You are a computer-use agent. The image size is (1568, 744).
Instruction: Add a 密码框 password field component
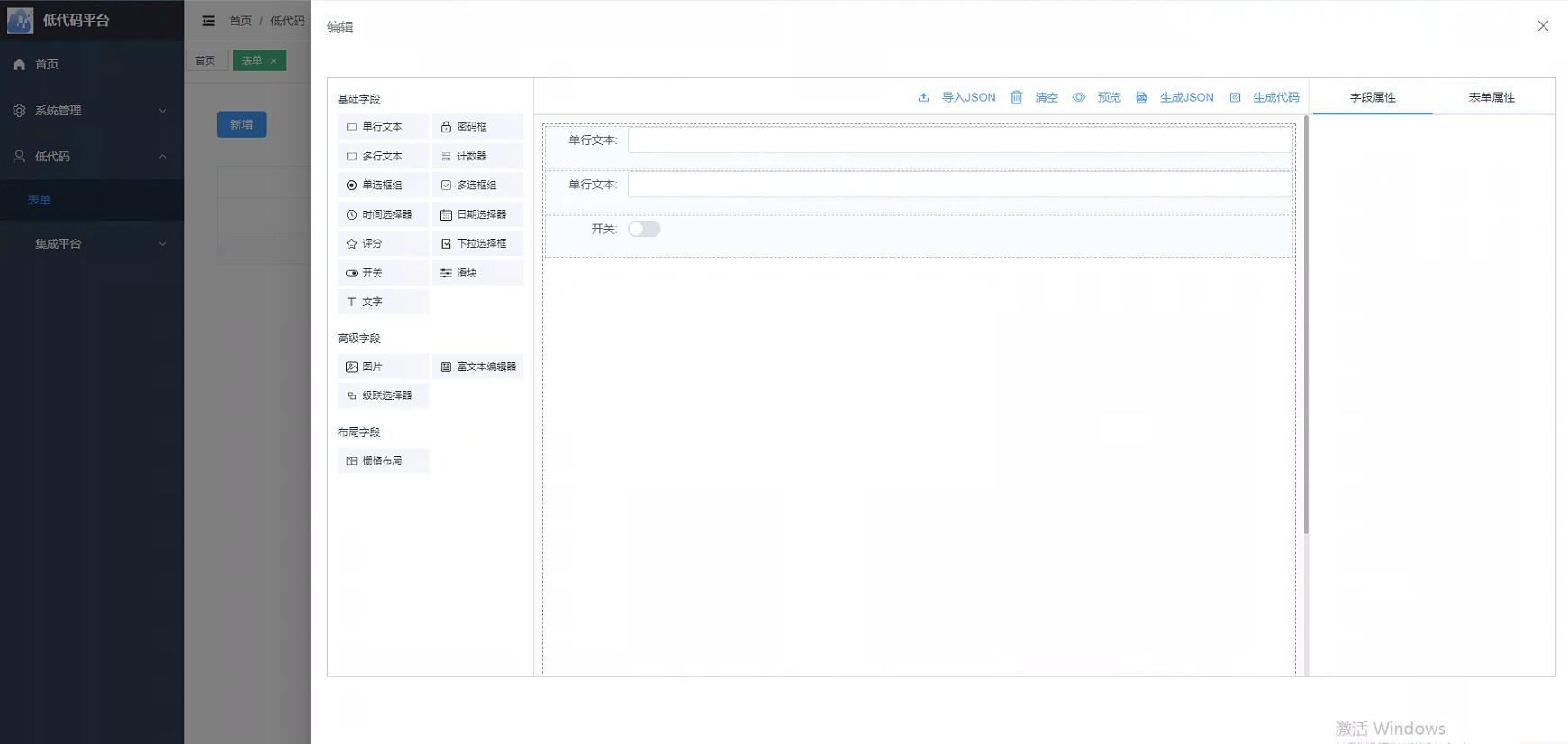[477, 127]
